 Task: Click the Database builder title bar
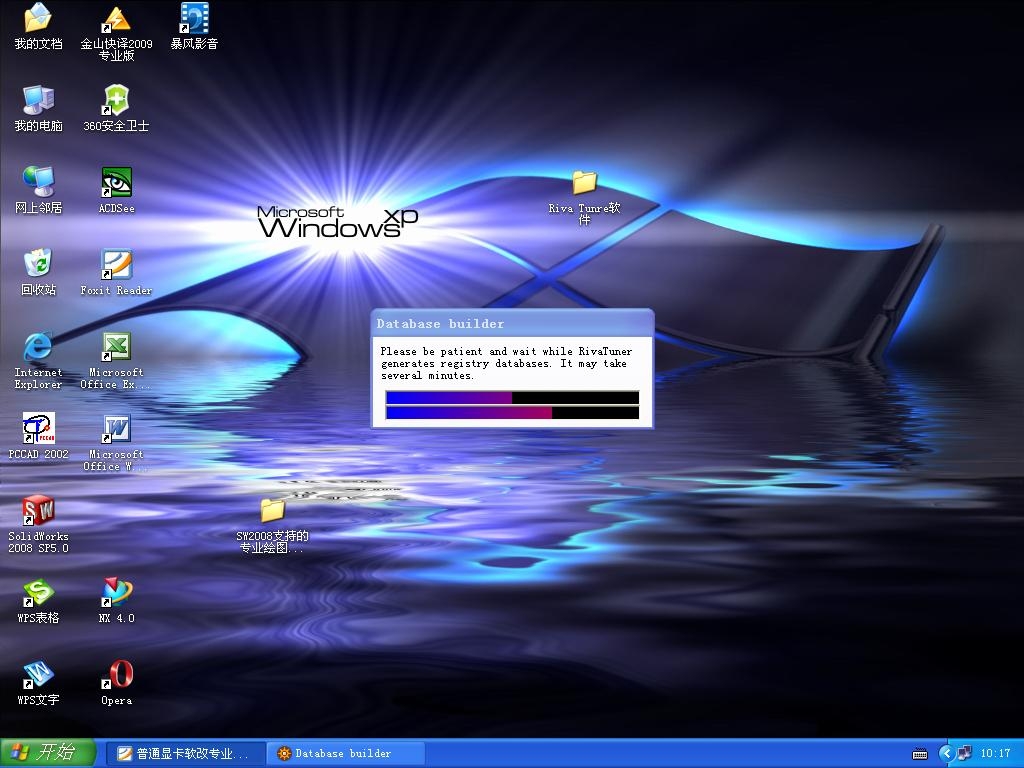[512, 323]
